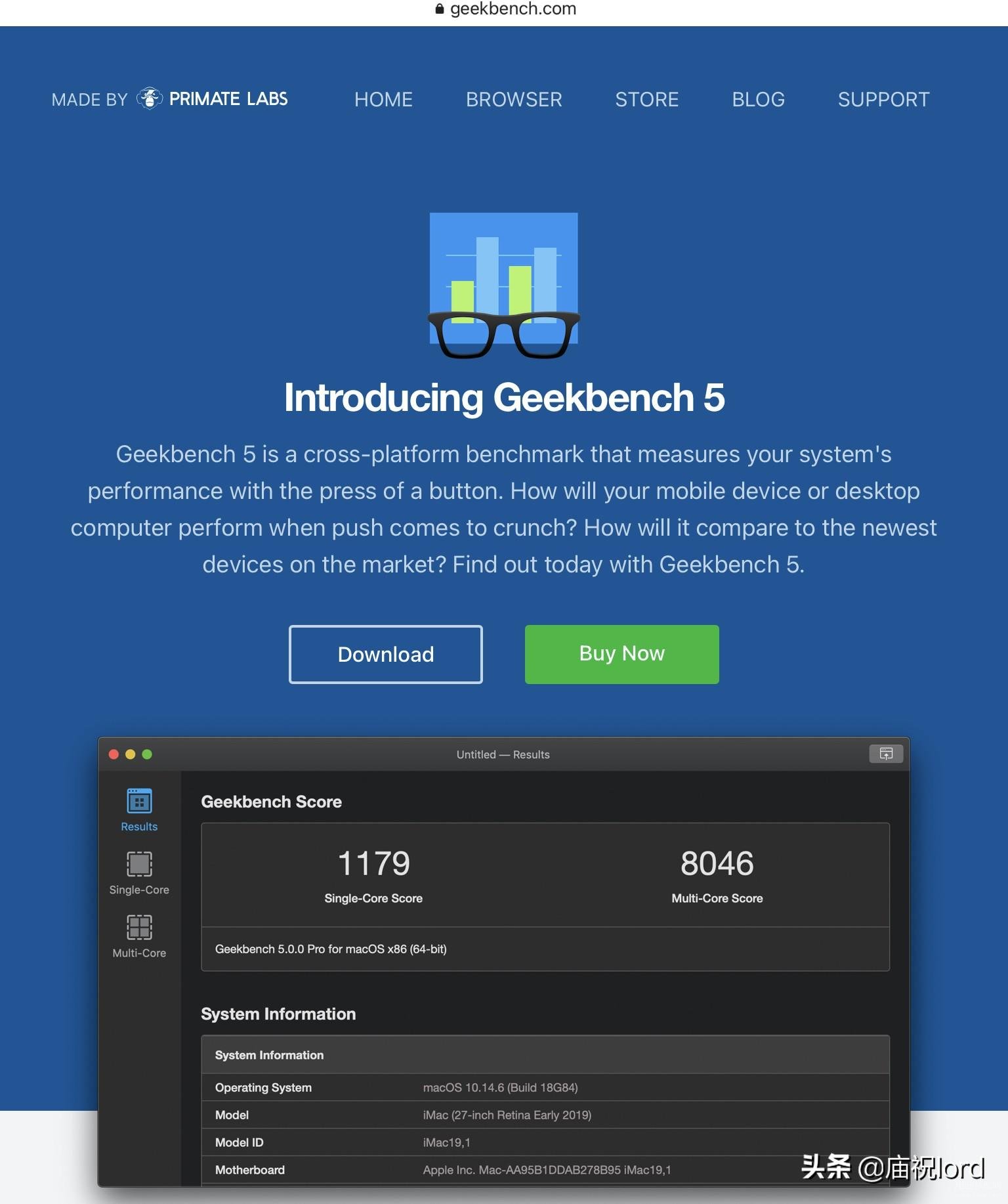Viewport: 1008px width, 1204px height.
Task: Click the geekbench.com address text
Action: coord(513,9)
